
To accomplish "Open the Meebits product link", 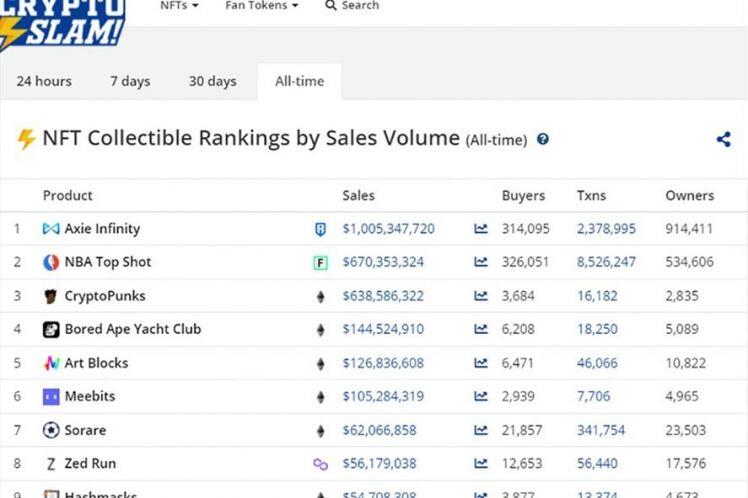I will coord(90,396).
